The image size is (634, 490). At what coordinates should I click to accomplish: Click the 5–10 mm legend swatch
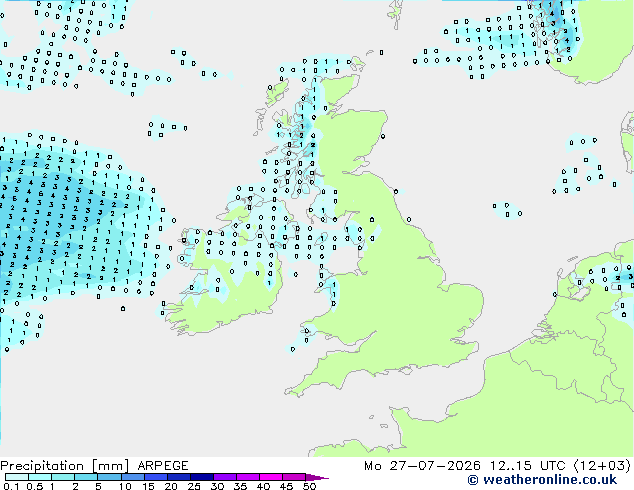(x=109, y=477)
